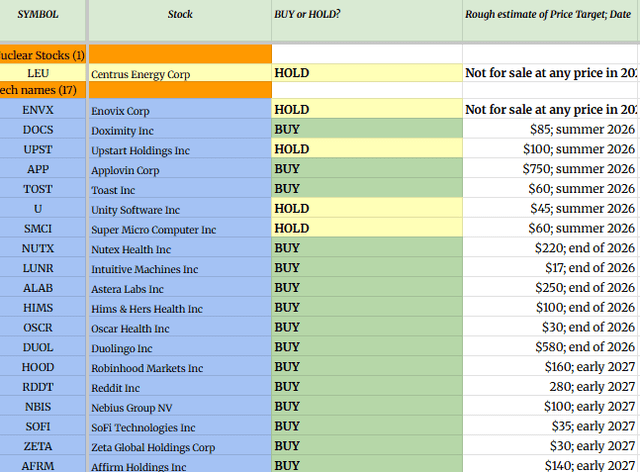Viewport: 640px width, 472px height.
Task: Select the Hims & Hers Health Inc cell
Action: click(180, 307)
